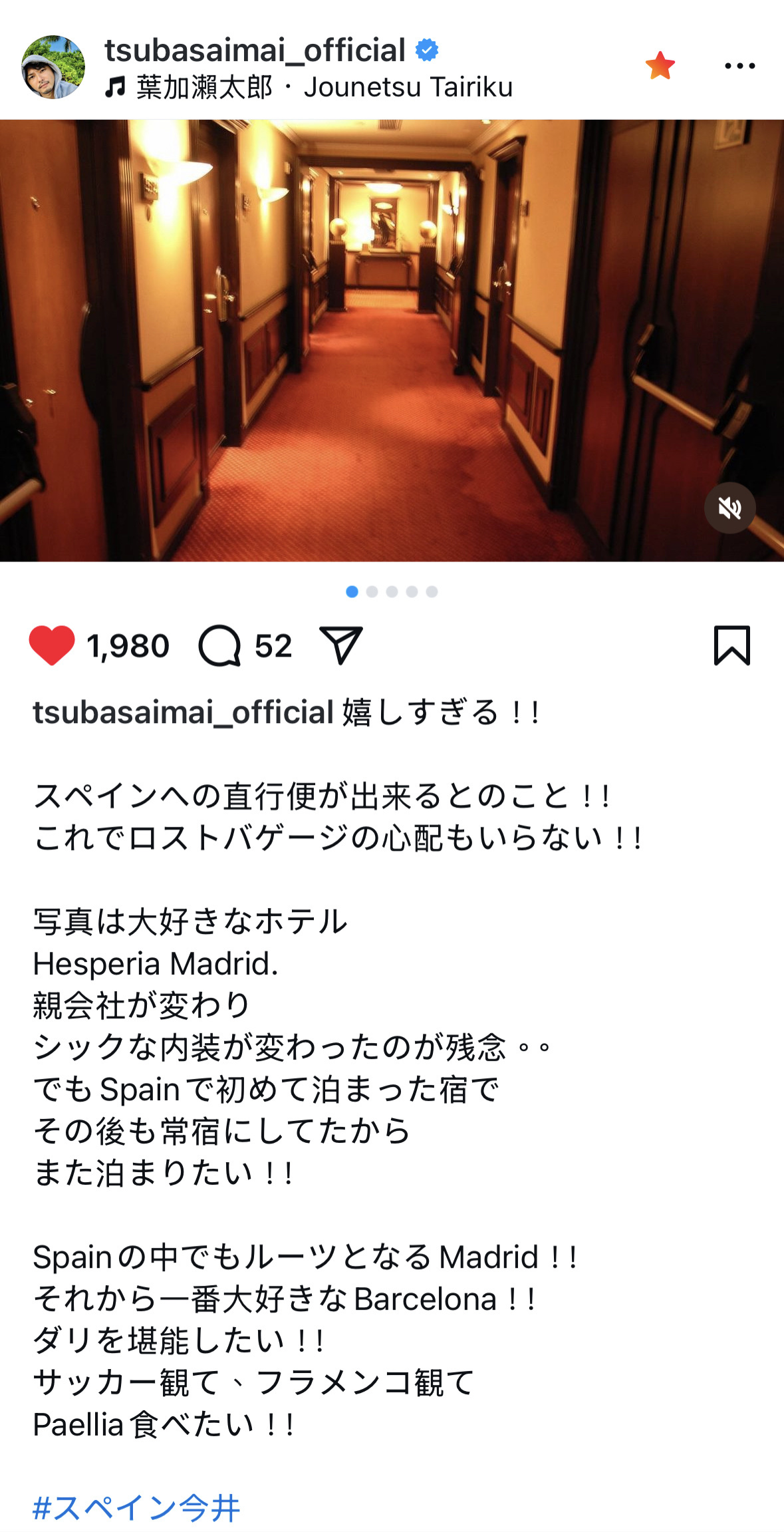Unlike the post via red heart icon
The height and width of the screenshot is (1532, 784).
(52, 645)
